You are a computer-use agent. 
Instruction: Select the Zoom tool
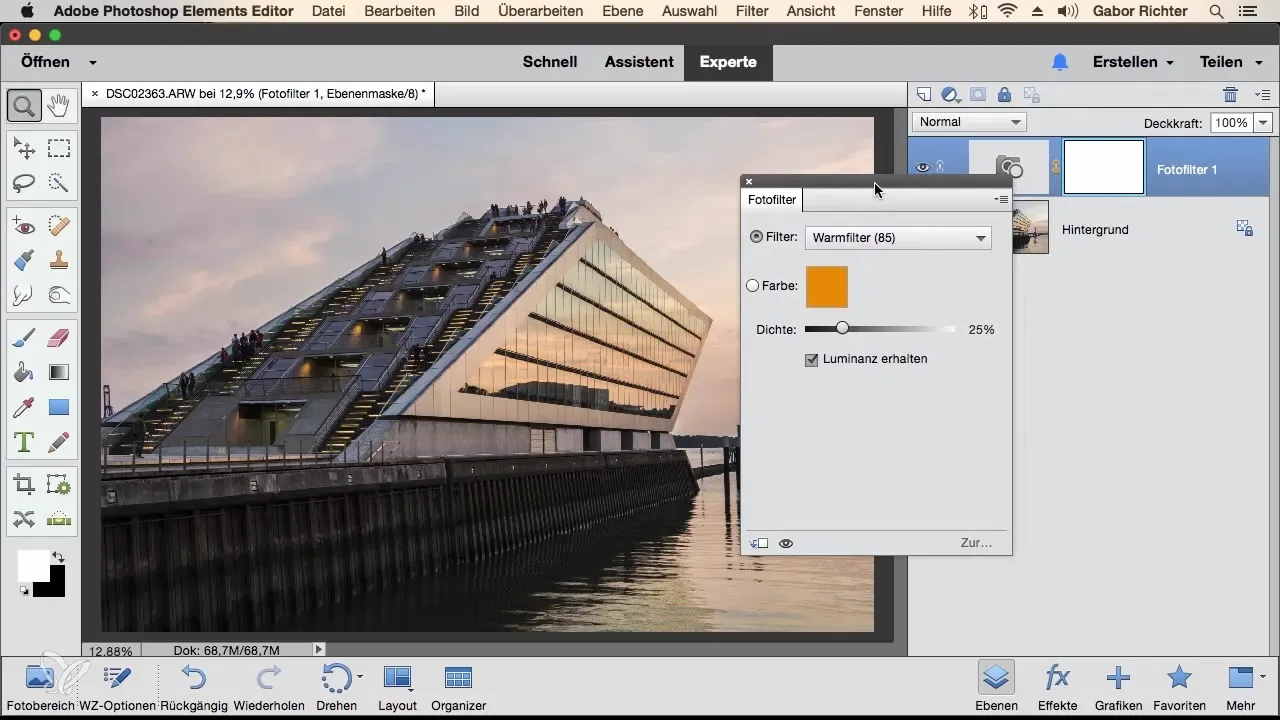point(24,104)
